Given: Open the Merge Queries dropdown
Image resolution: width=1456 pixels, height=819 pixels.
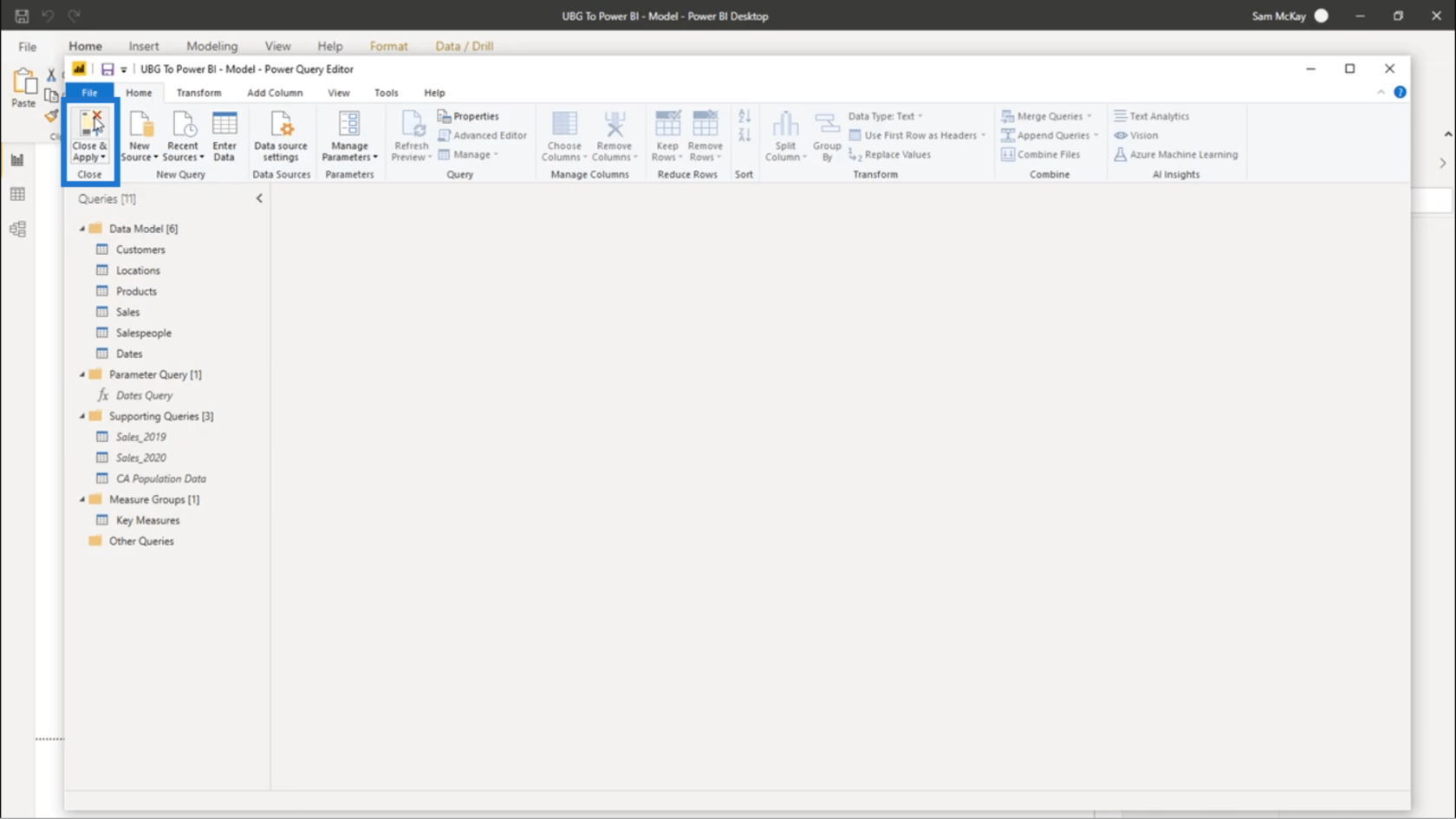Looking at the screenshot, I should [x=1046, y=116].
